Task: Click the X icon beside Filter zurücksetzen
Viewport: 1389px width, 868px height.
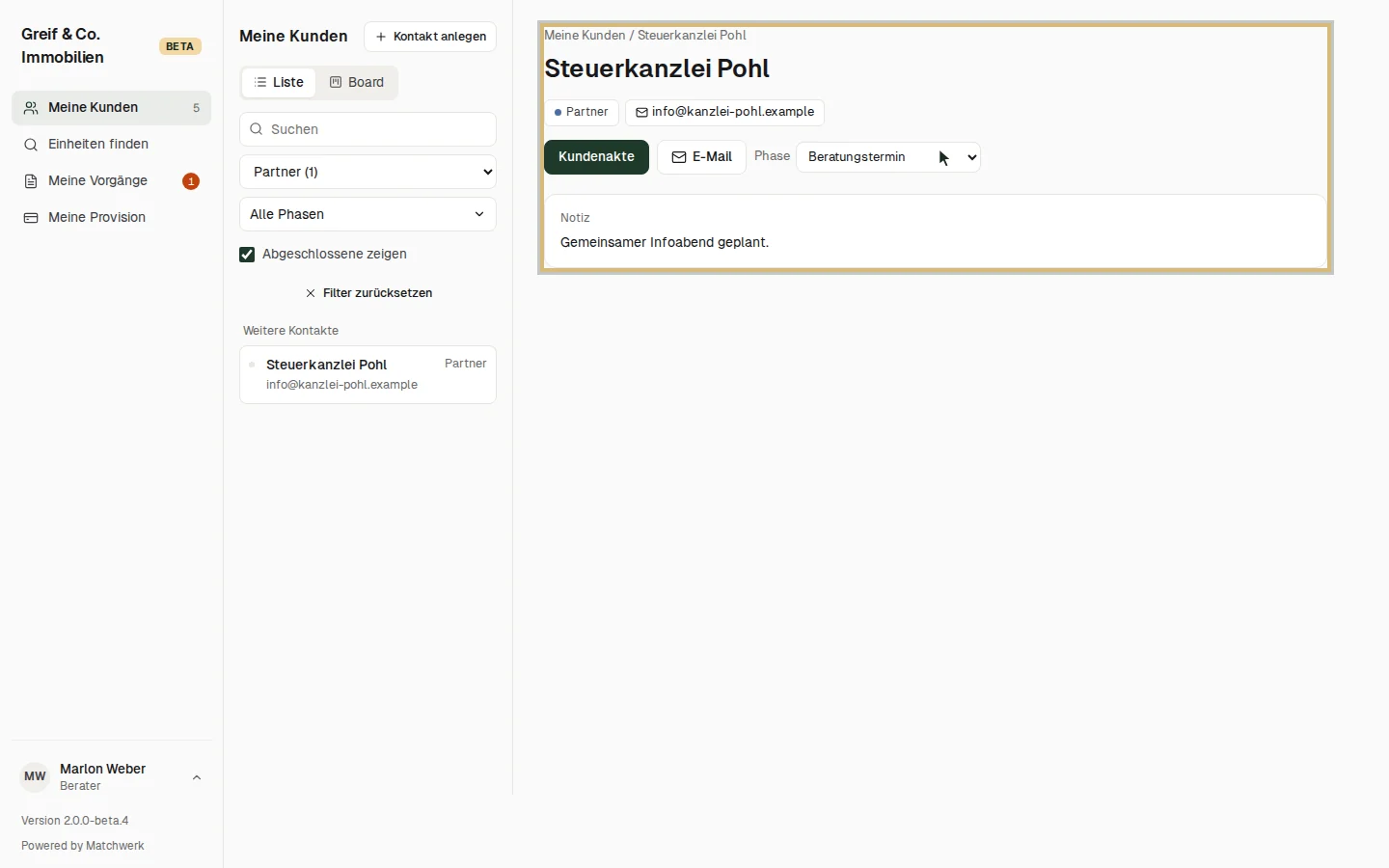Action: tap(311, 293)
